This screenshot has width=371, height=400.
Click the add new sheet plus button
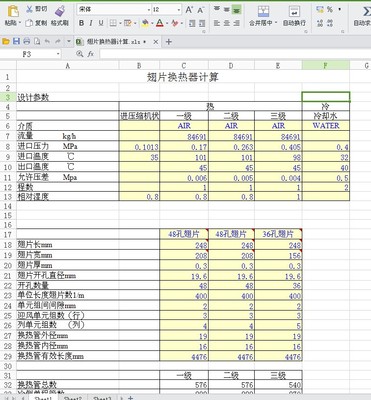click(x=130, y=398)
